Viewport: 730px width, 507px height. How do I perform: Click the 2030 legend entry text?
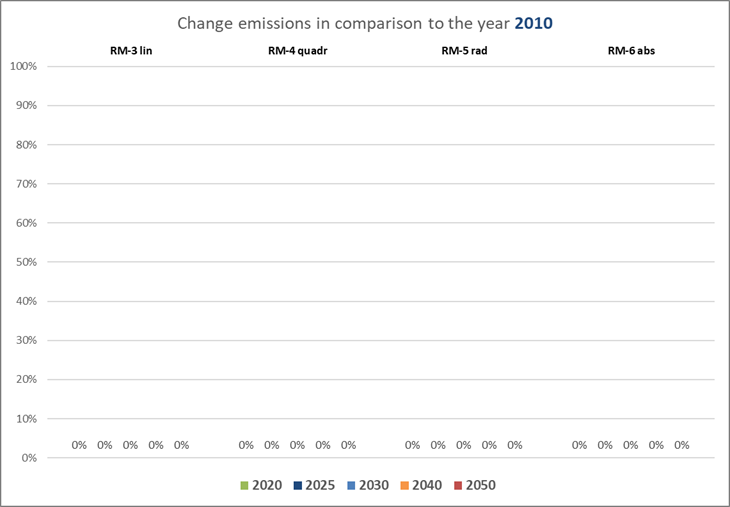coord(373,486)
